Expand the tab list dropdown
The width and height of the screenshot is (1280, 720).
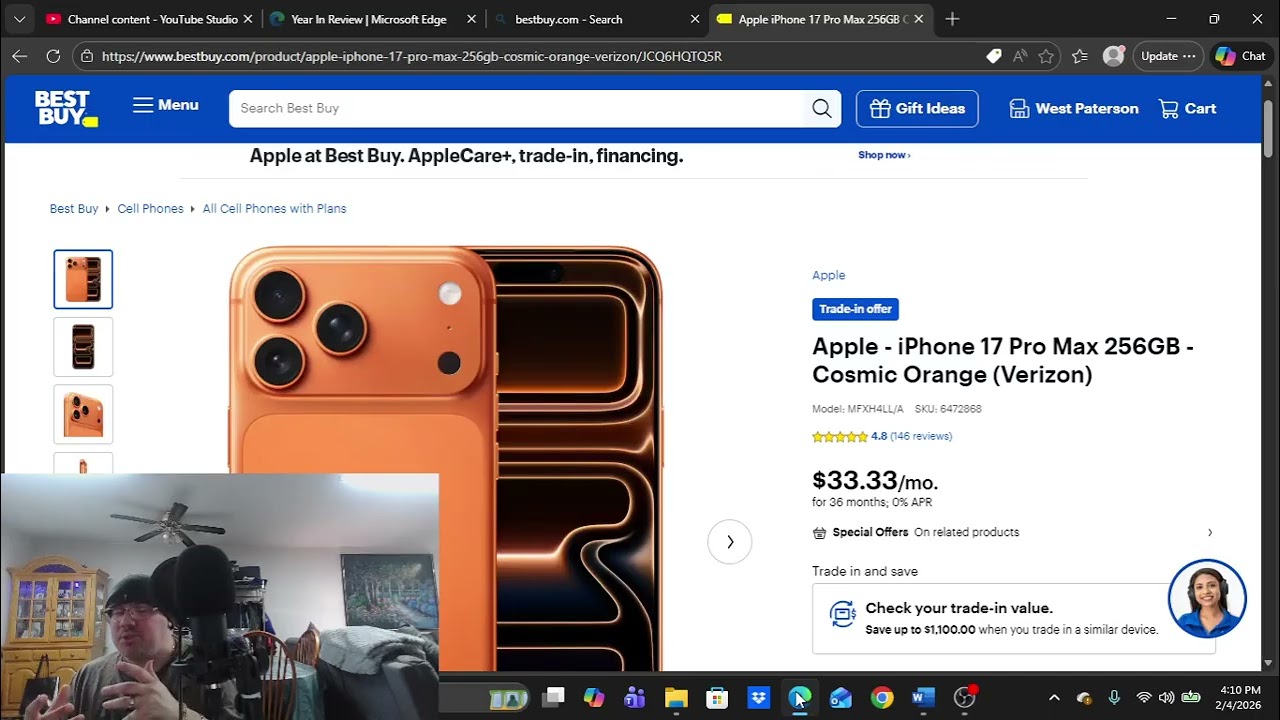[x=19, y=19]
